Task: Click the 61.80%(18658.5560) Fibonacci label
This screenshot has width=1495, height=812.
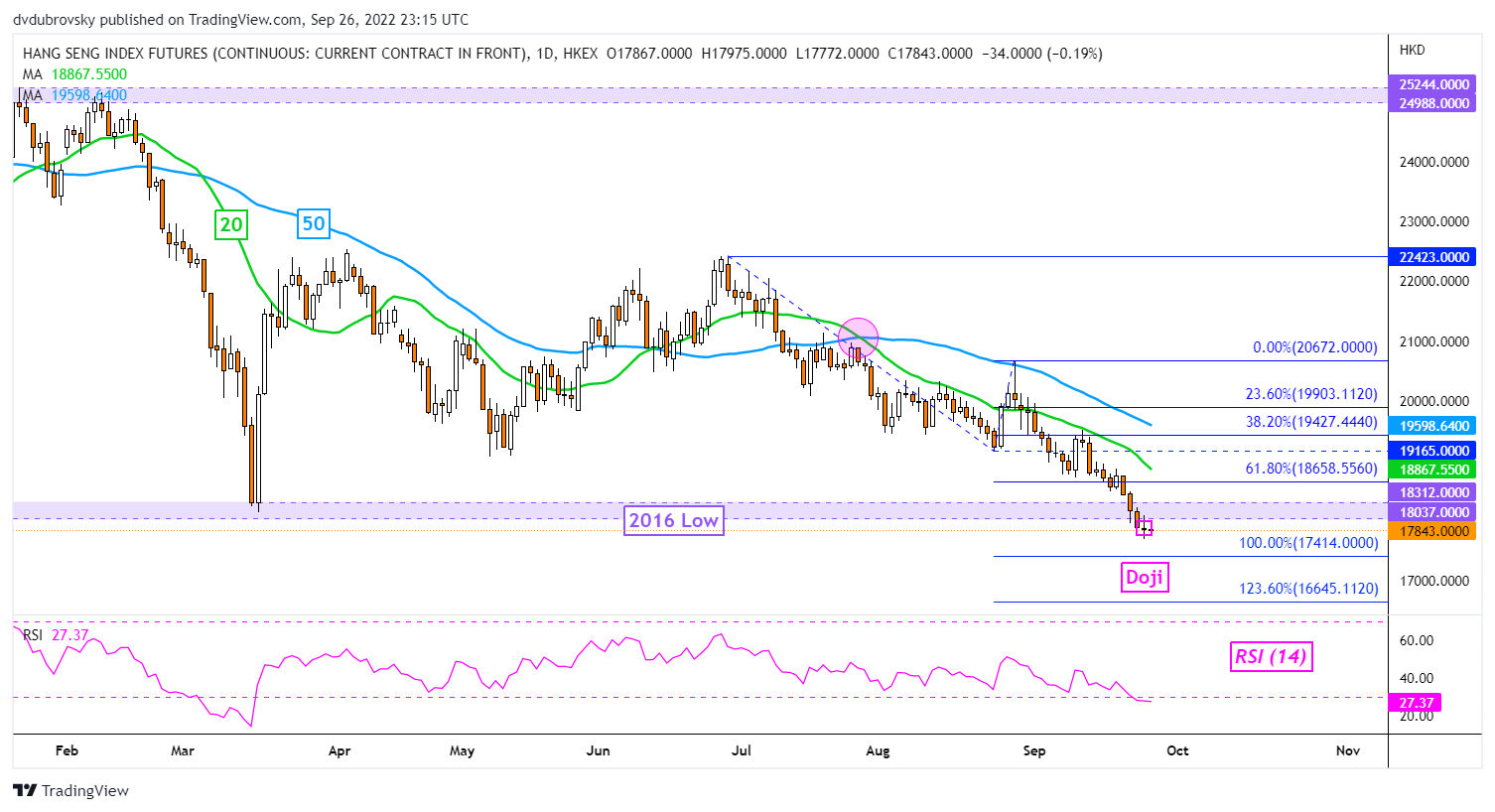Action: click(x=1311, y=469)
